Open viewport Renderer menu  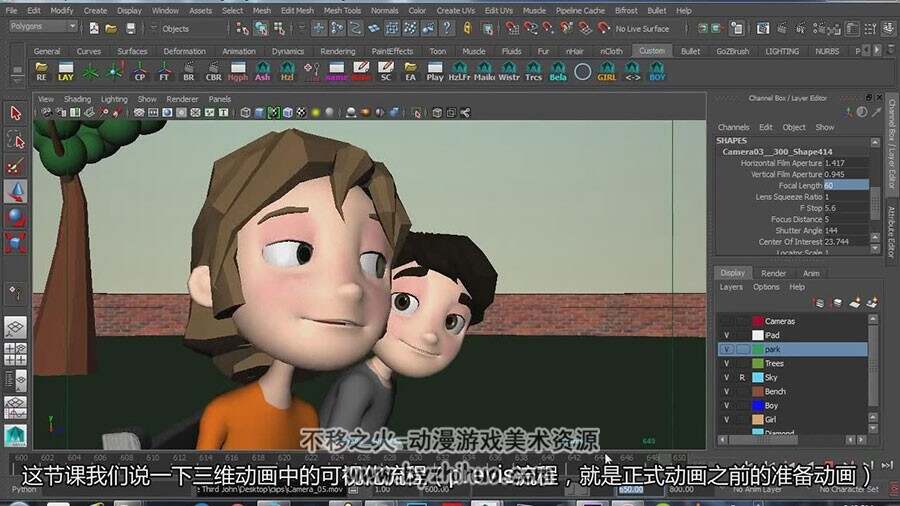(x=182, y=99)
